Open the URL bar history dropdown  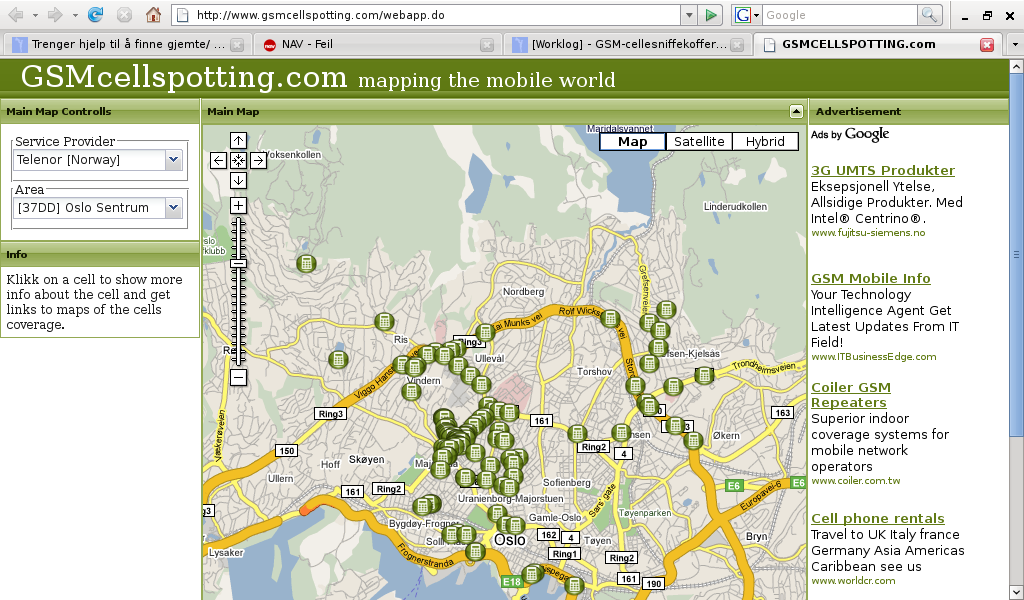click(689, 14)
